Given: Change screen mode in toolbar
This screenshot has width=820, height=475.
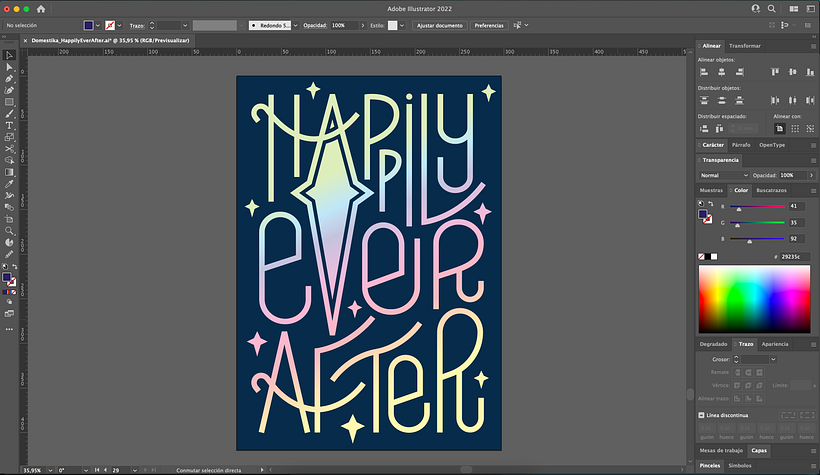Looking at the screenshot, I should point(9,314).
